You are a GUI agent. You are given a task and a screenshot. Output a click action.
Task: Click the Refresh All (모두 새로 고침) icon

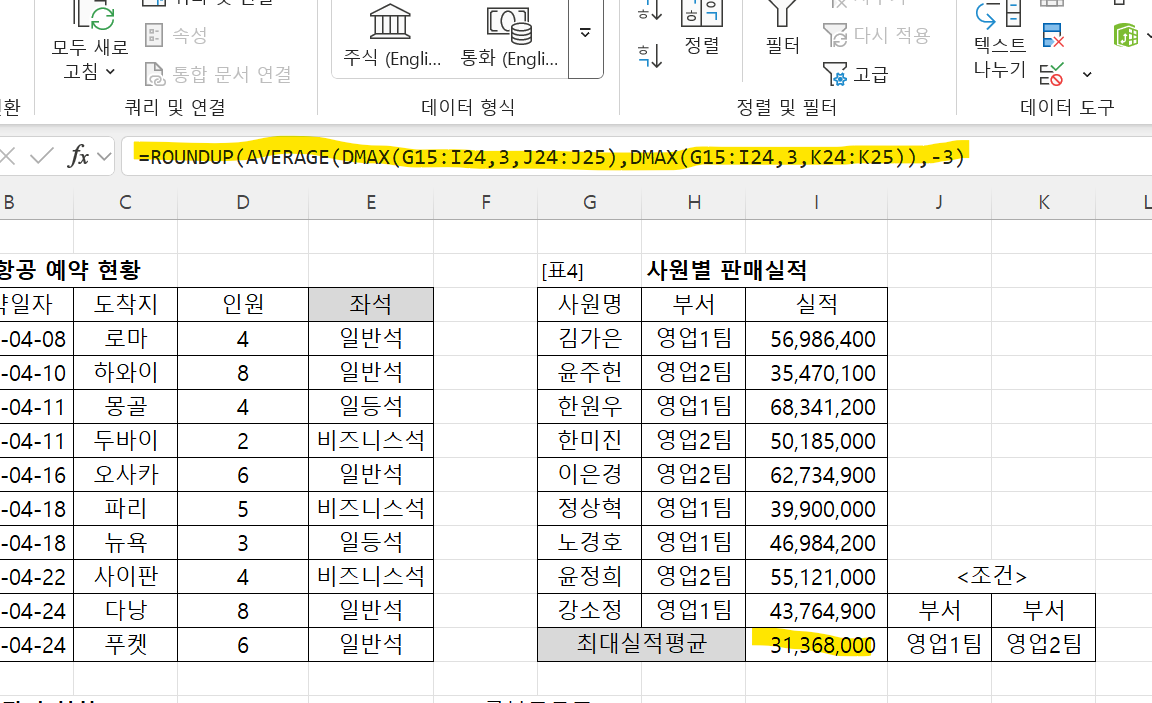90,13
